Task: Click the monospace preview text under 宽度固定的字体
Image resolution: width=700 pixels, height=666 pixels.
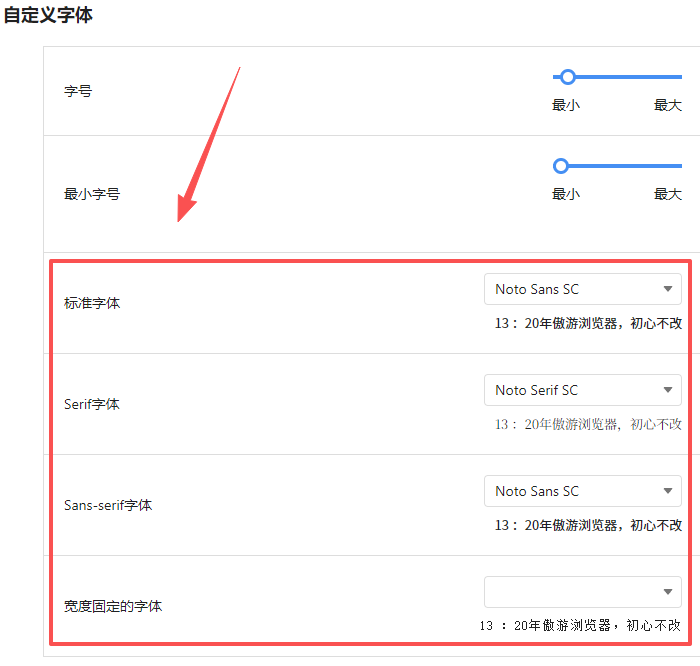Action: tap(580, 625)
